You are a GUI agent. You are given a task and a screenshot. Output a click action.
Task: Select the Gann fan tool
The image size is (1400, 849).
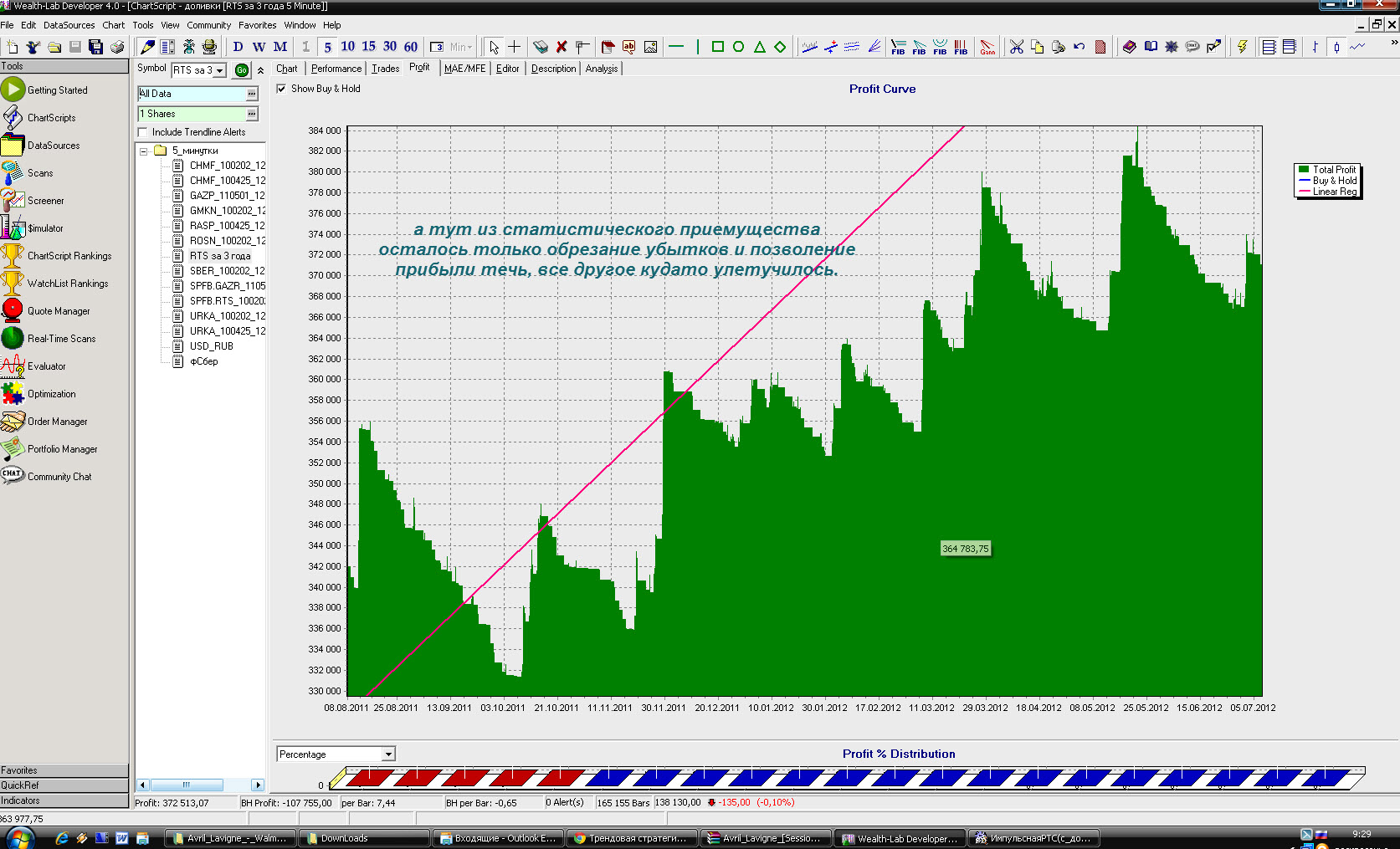[987, 47]
